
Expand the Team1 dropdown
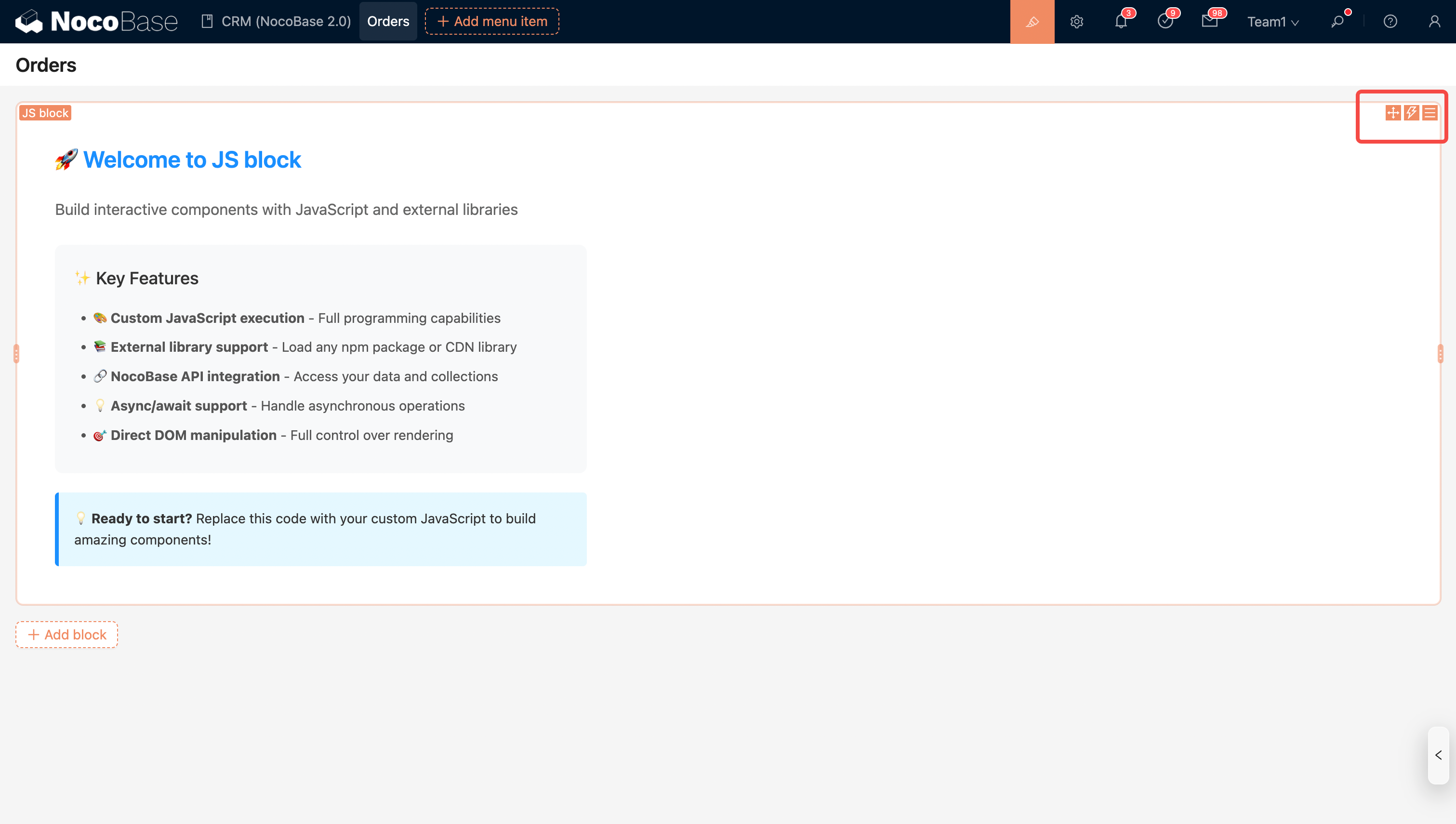[1273, 22]
